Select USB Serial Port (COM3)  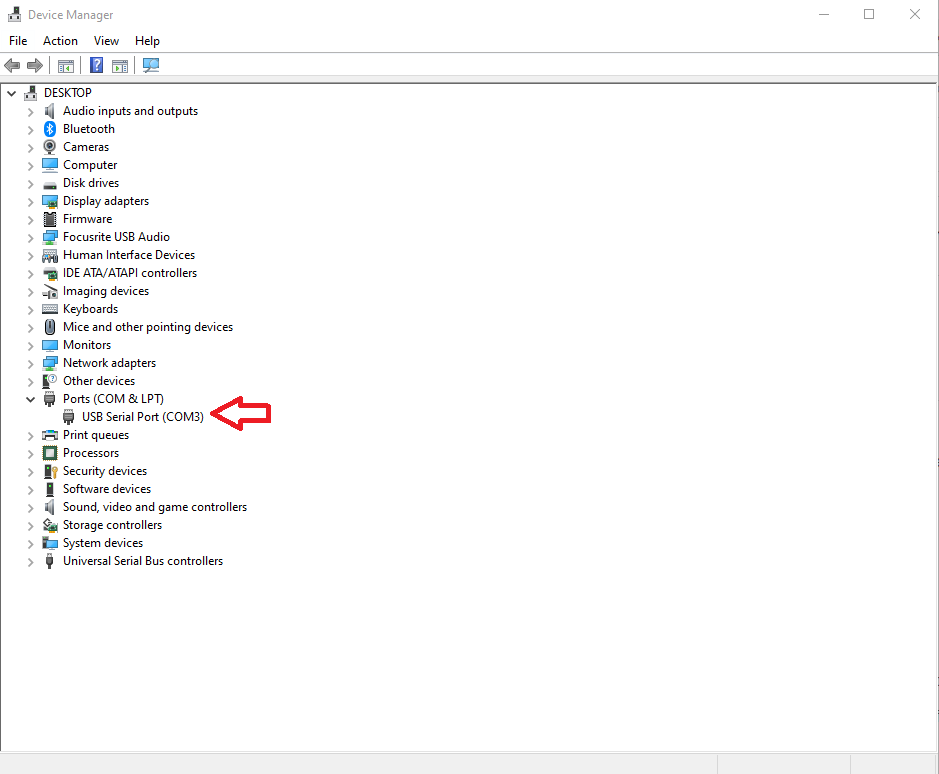[x=143, y=417]
